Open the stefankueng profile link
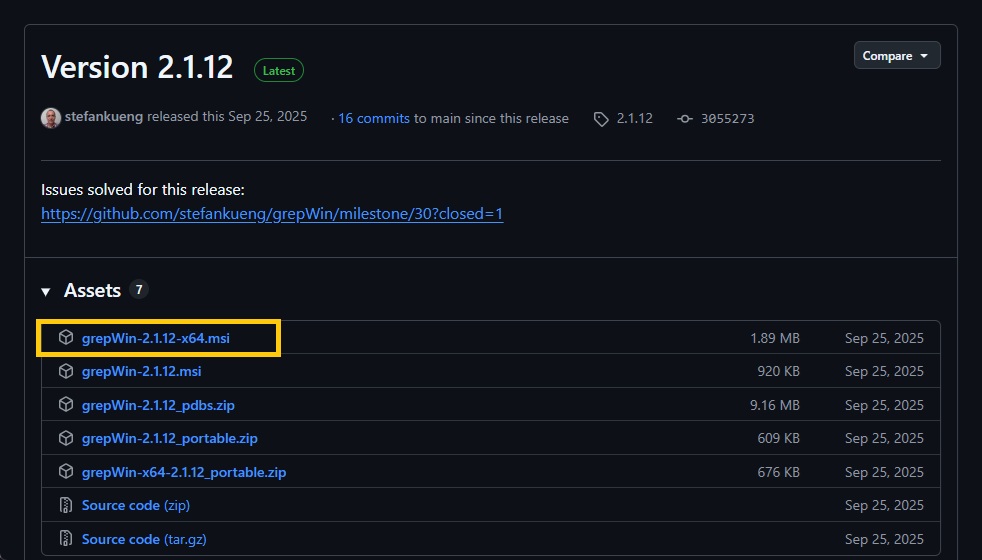 click(103, 117)
